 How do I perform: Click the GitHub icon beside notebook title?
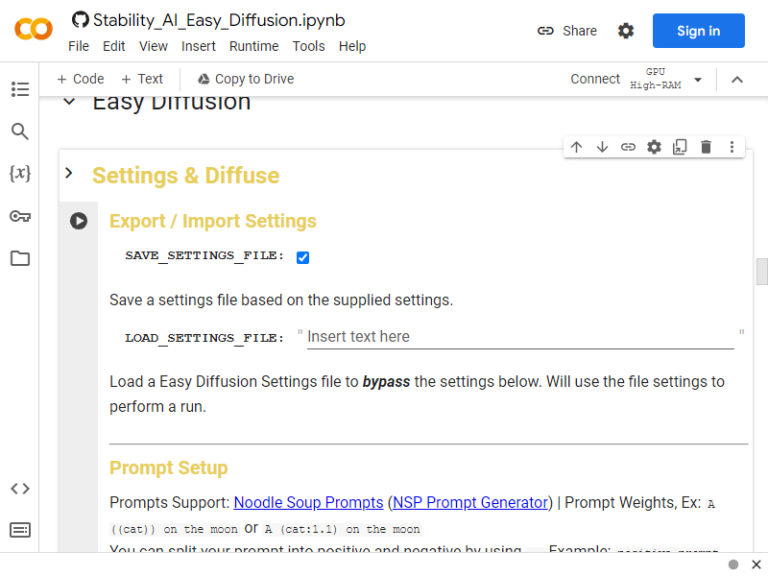[x=80, y=20]
